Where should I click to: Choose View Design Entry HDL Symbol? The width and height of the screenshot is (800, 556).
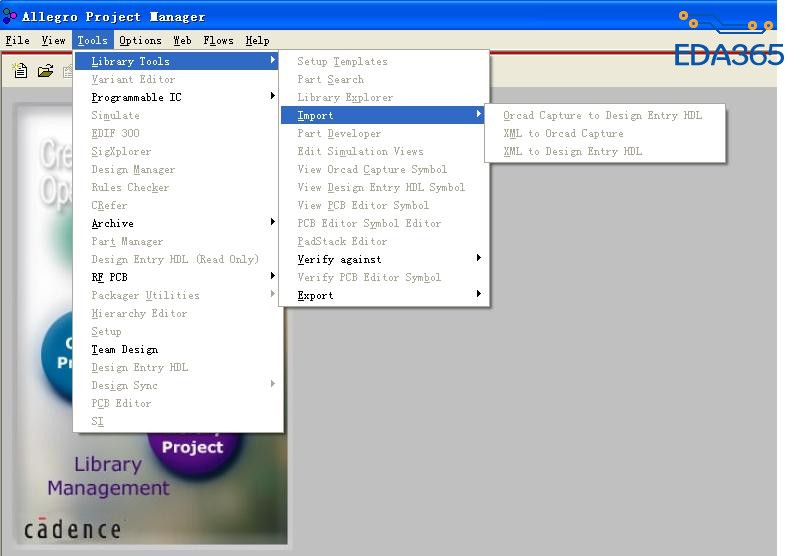384,187
